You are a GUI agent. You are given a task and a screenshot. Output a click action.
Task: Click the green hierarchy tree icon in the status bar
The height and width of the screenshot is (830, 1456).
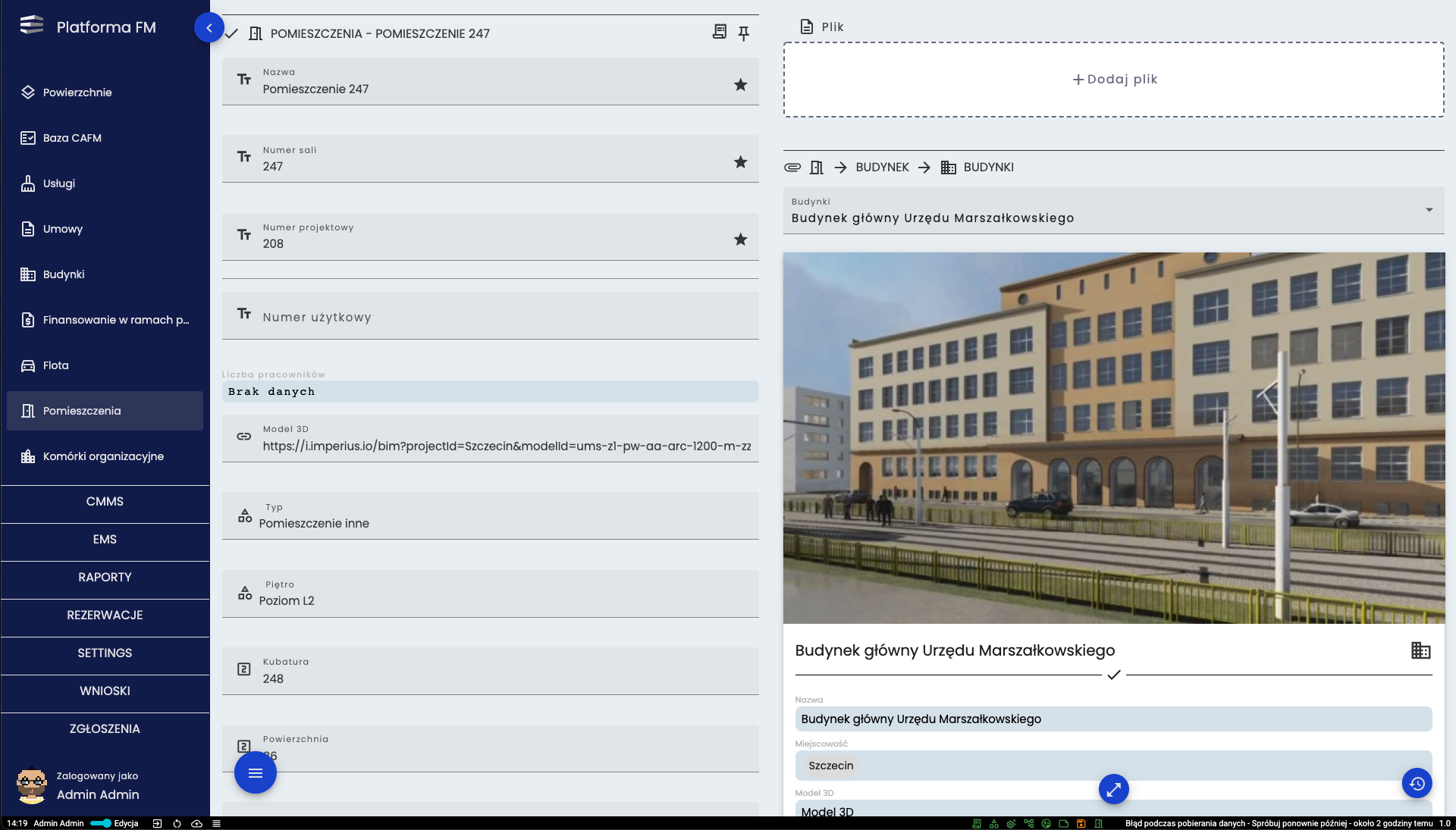[1029, 823]
